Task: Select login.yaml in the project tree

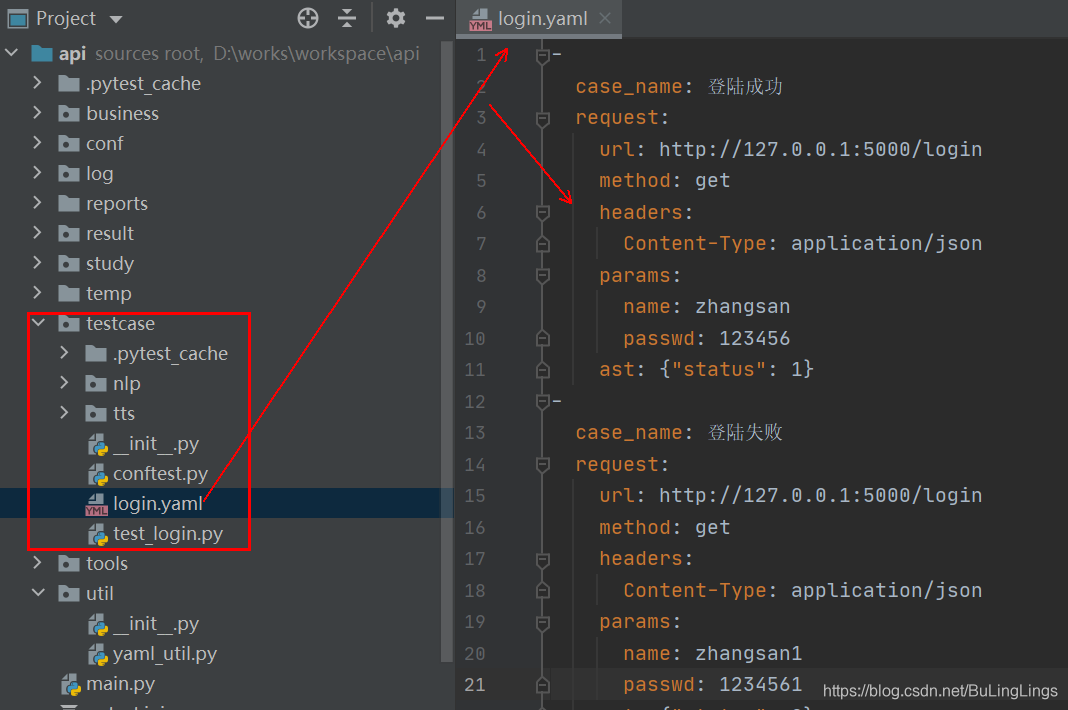Action: click(157, 504)
